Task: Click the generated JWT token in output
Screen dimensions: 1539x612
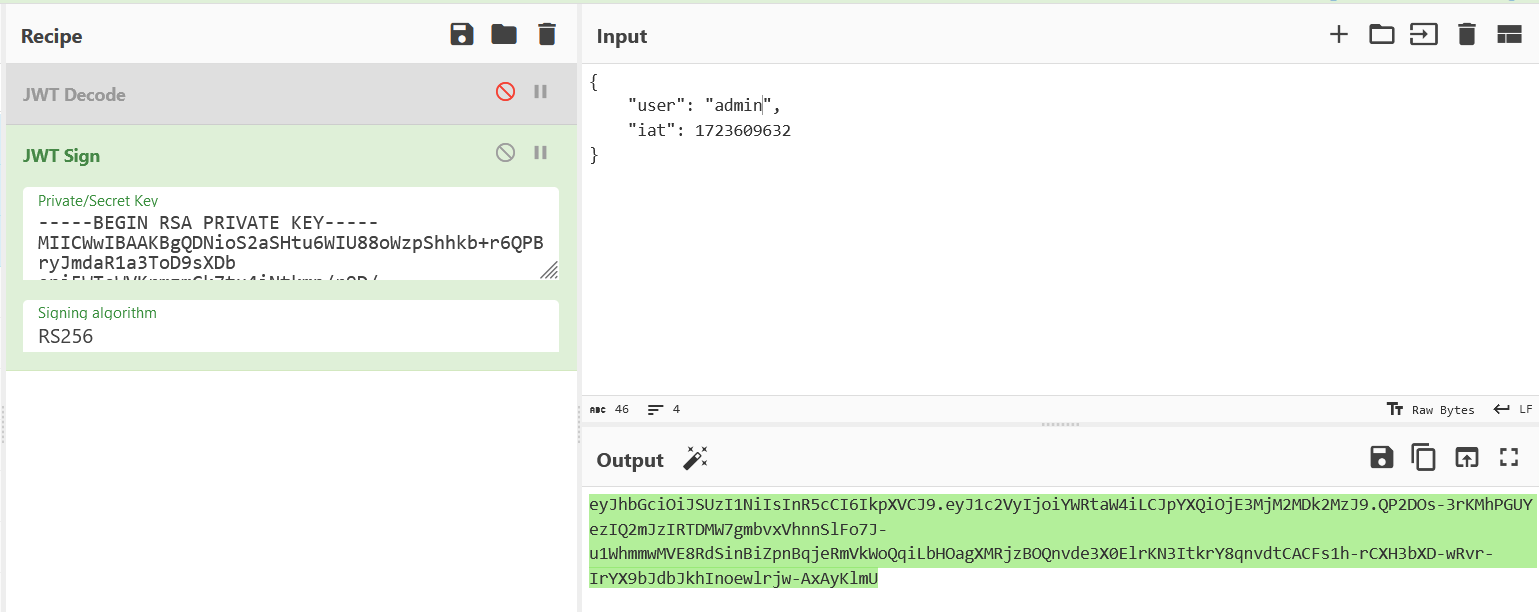Action: click(1060, 541)
